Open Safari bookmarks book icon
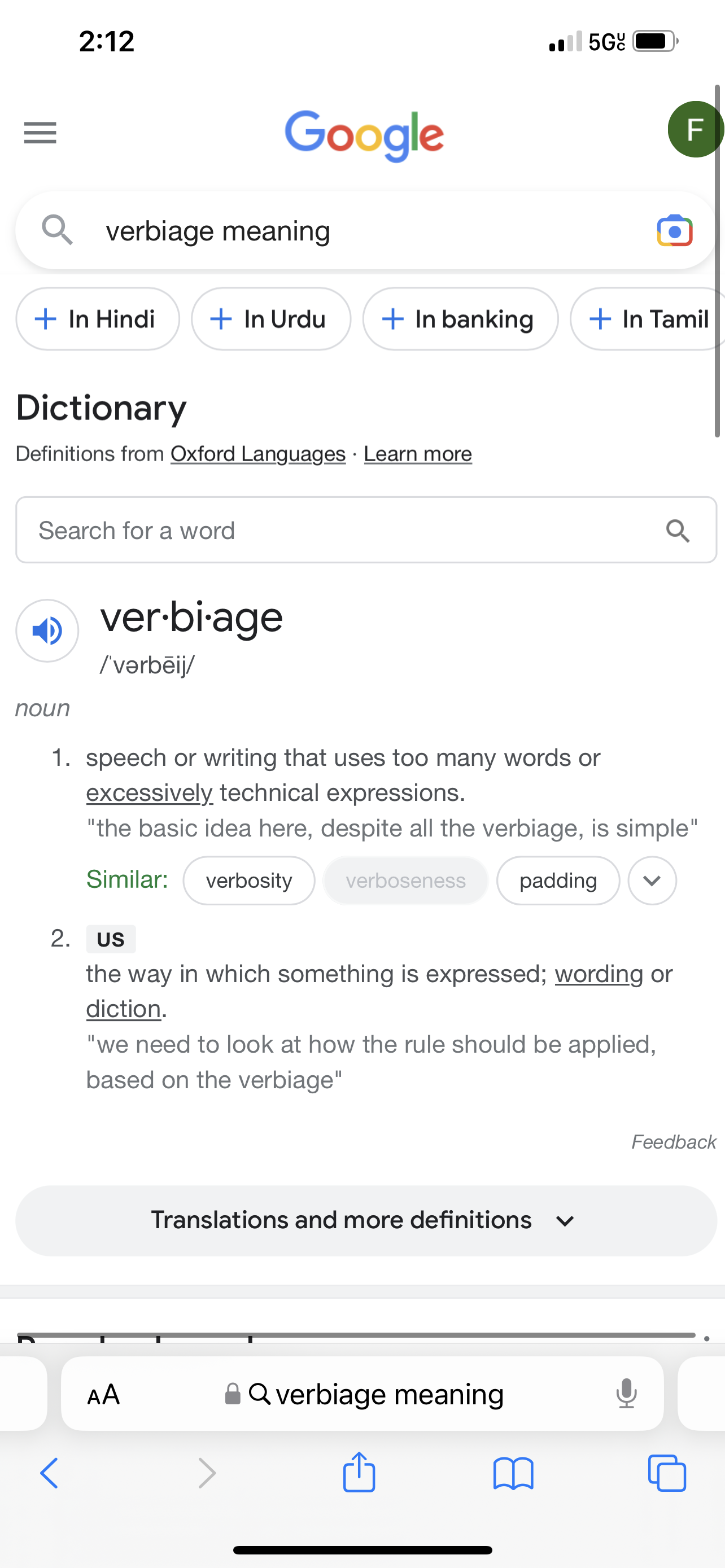 (513, 1474)
